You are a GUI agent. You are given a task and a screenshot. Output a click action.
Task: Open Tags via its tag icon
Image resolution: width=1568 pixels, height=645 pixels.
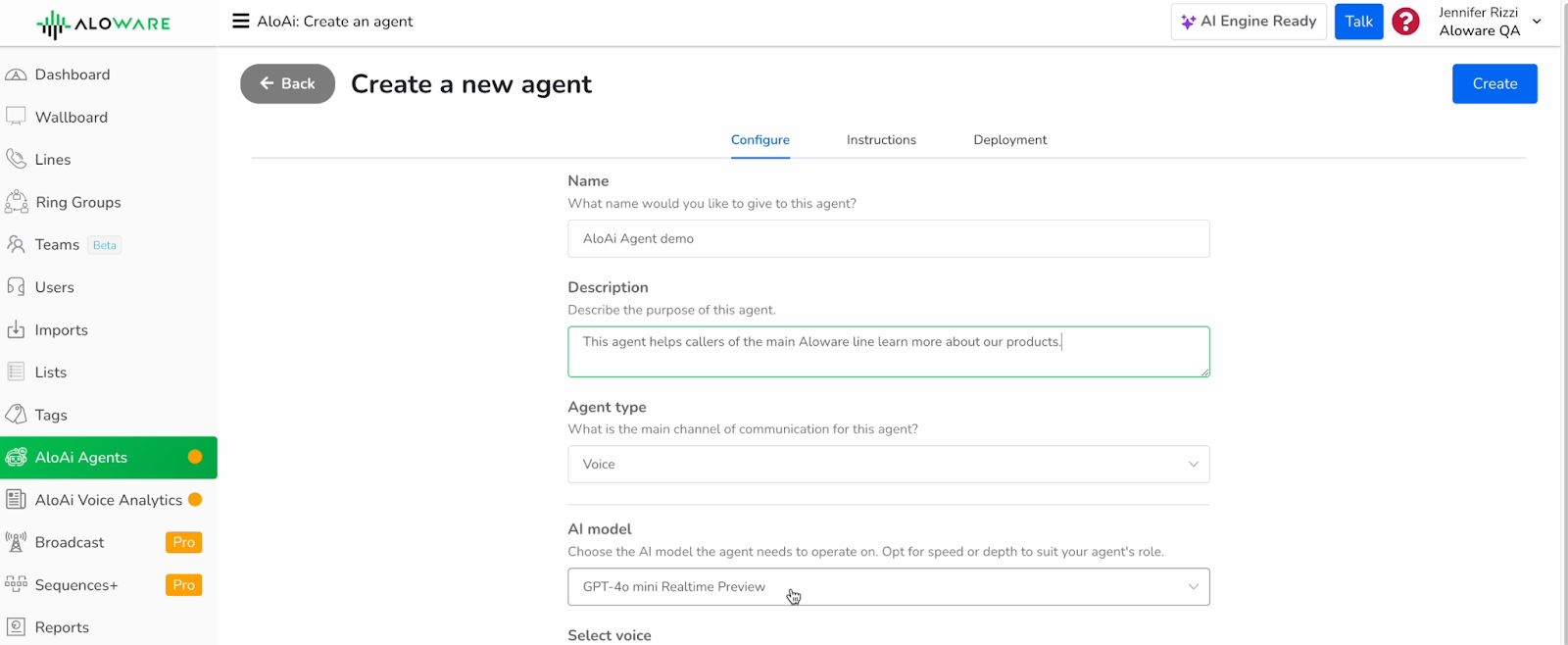point(16,415)
